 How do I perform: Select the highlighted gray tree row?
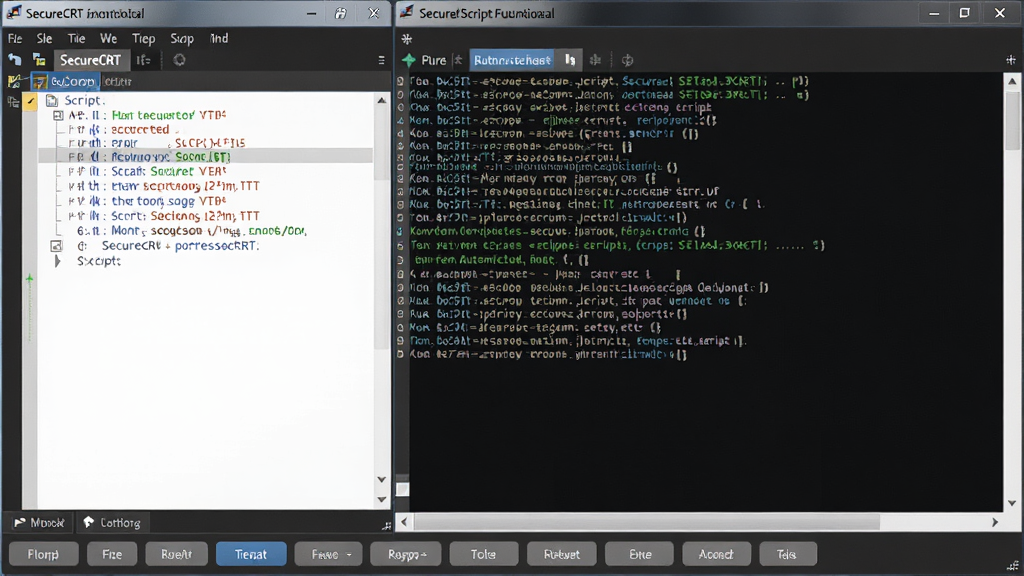(x=206, y=157)
